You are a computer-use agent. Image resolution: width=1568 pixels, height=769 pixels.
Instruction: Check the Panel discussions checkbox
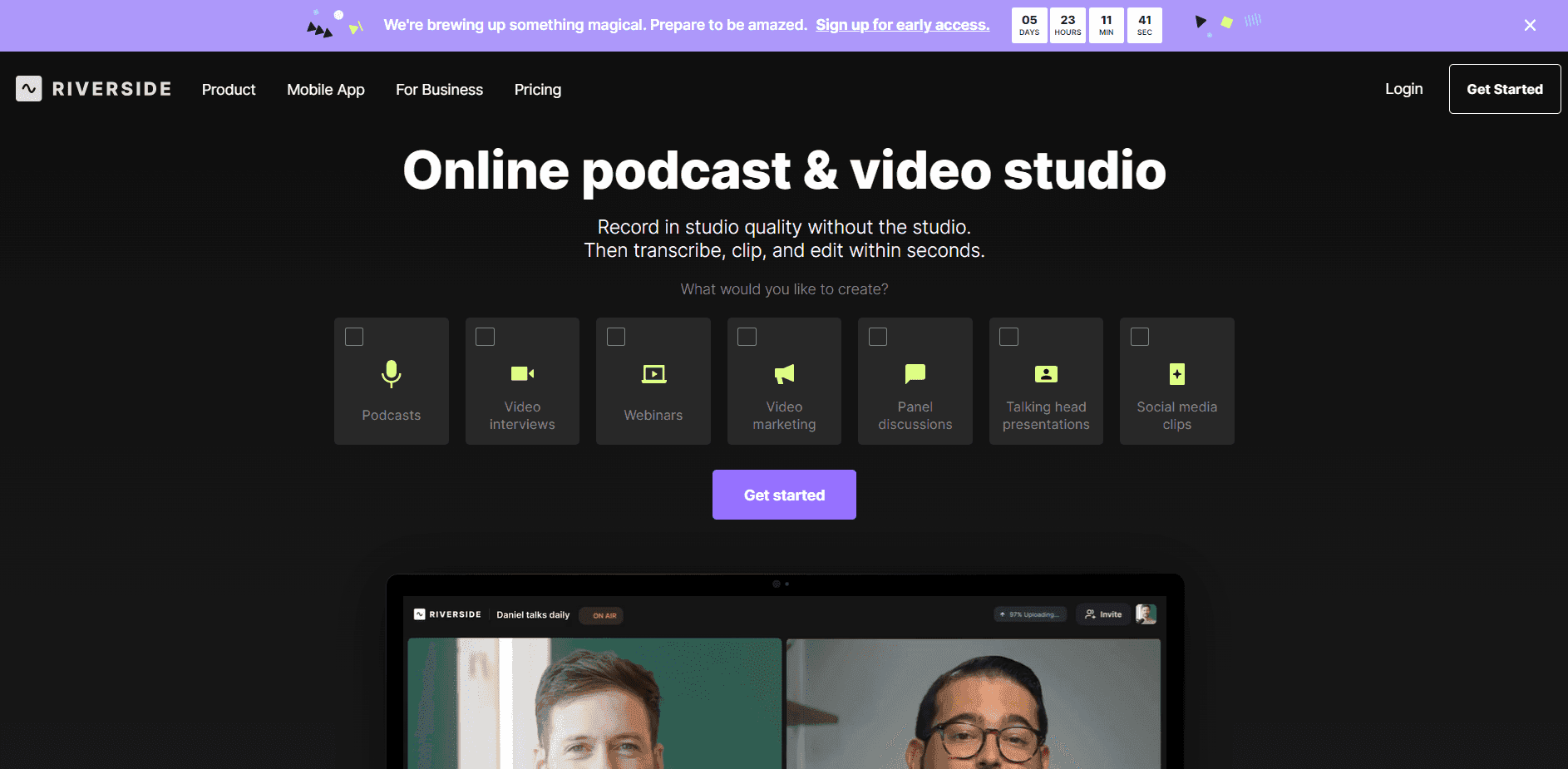click(878, 337)
